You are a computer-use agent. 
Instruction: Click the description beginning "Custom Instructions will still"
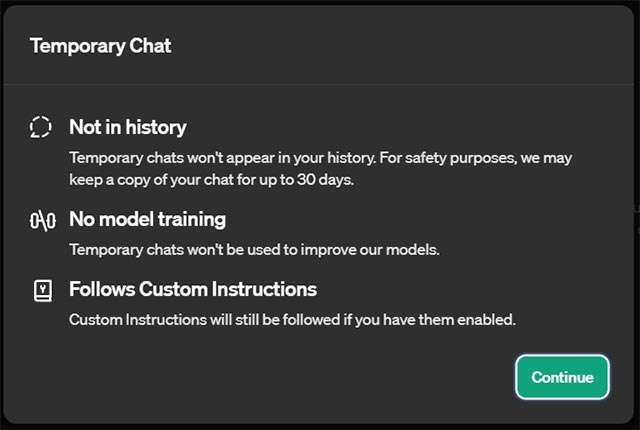coord(290,319)
